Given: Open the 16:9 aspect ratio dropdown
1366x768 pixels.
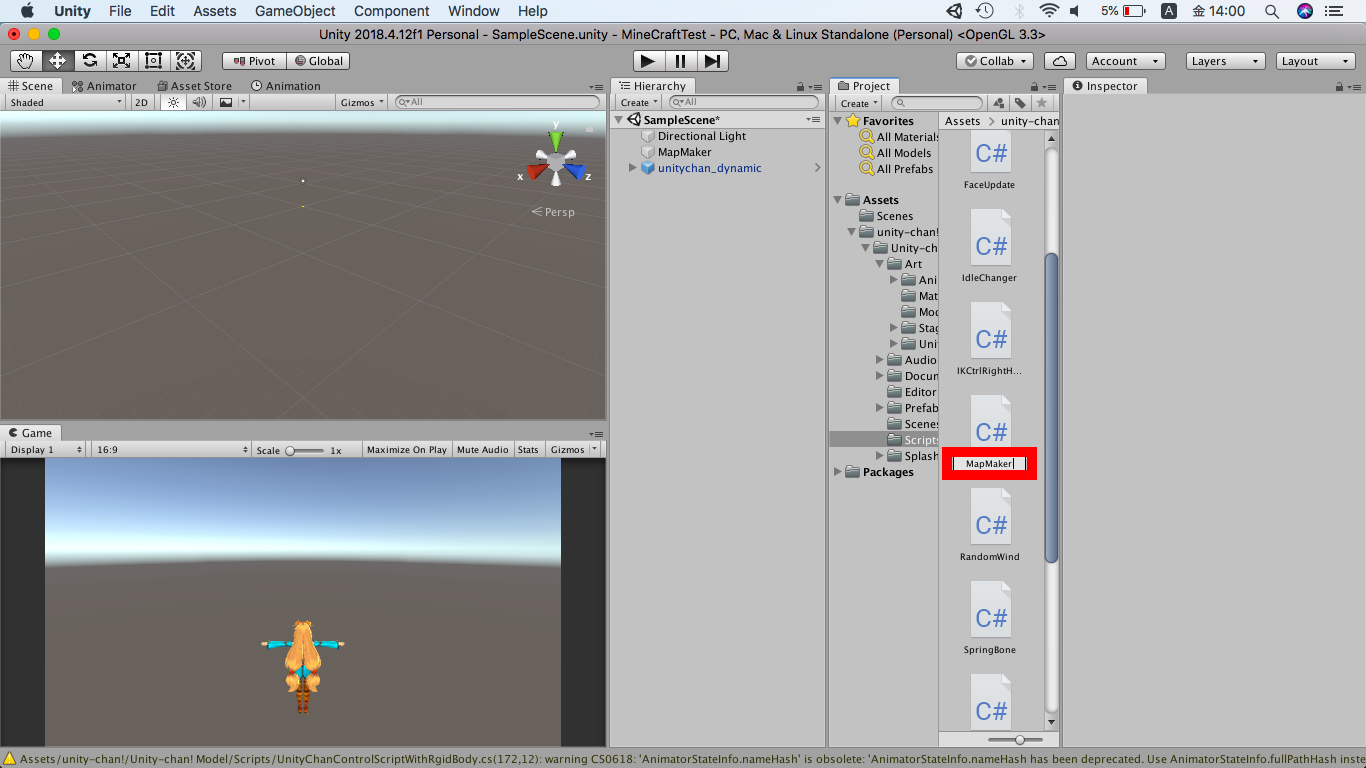Looking at the screenshot, I should 171,450.
